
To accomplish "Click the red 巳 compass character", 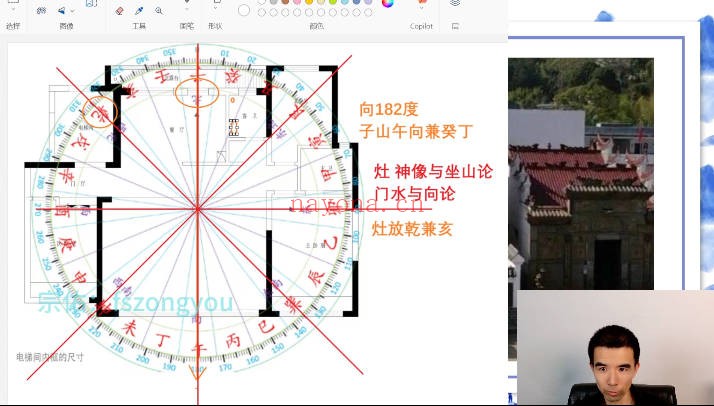I will coord(265,327).
